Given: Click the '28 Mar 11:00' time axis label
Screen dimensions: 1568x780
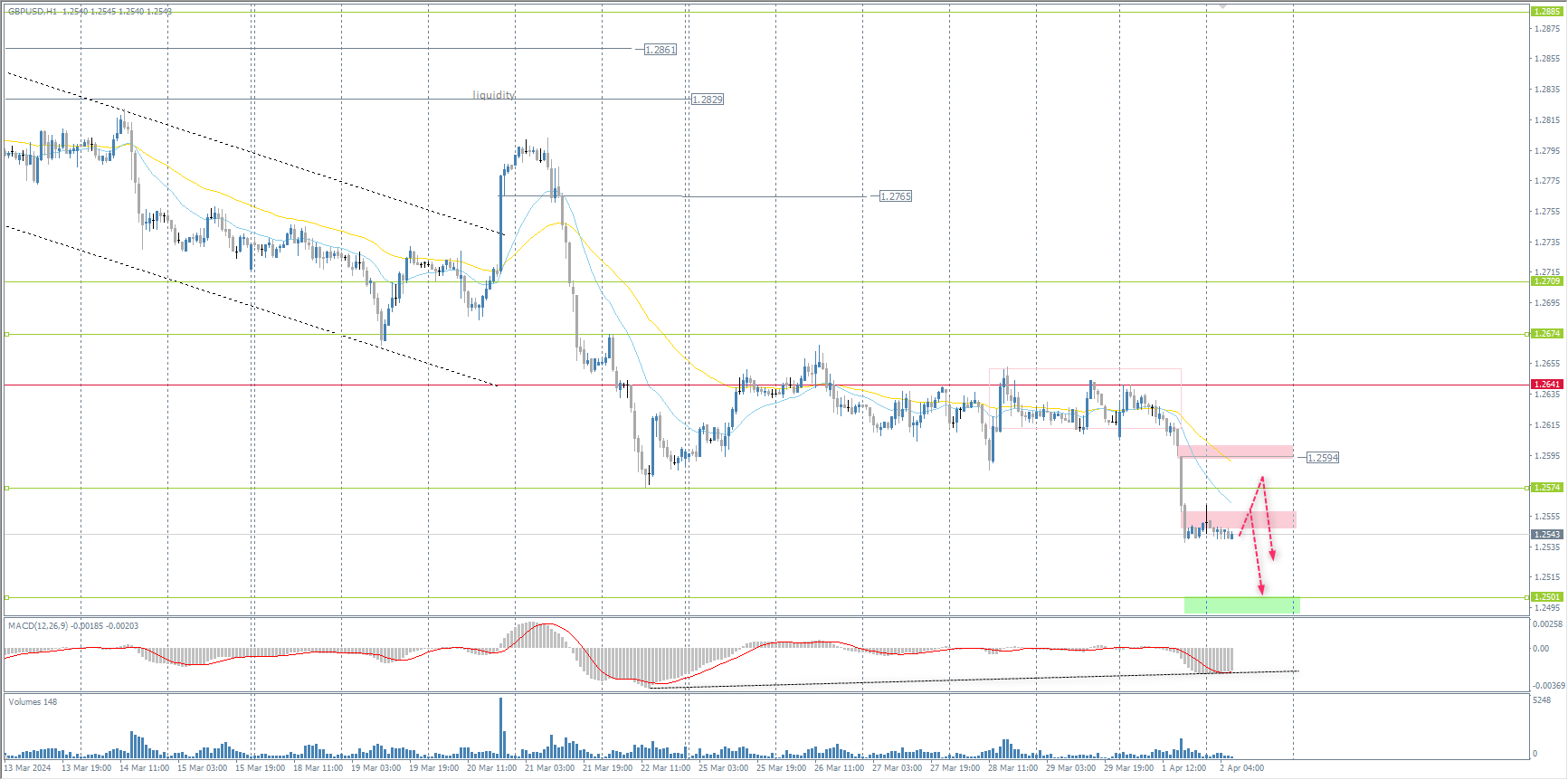Looking at the screenshot, I should 1013,768.
